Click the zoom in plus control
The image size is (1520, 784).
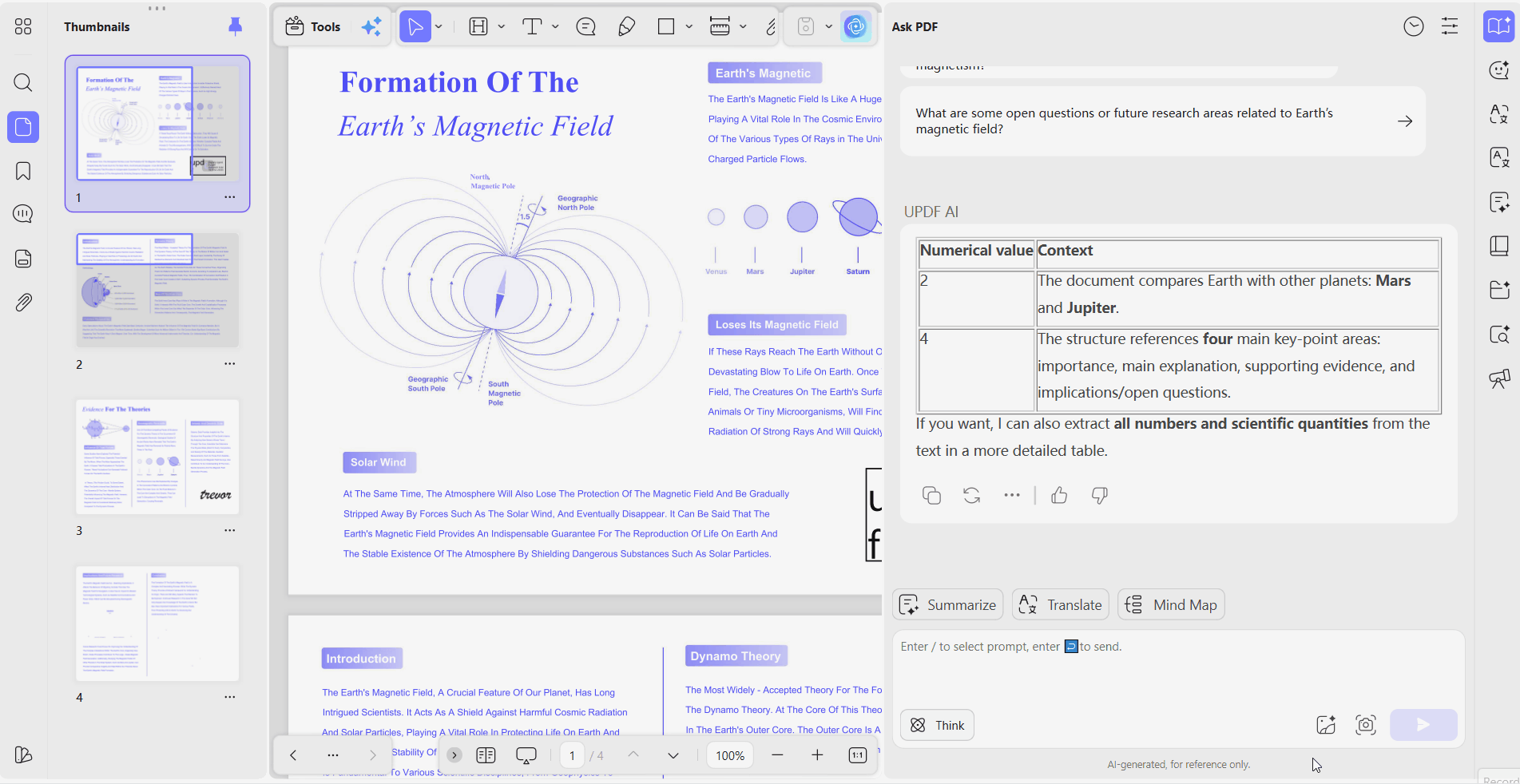817,755
